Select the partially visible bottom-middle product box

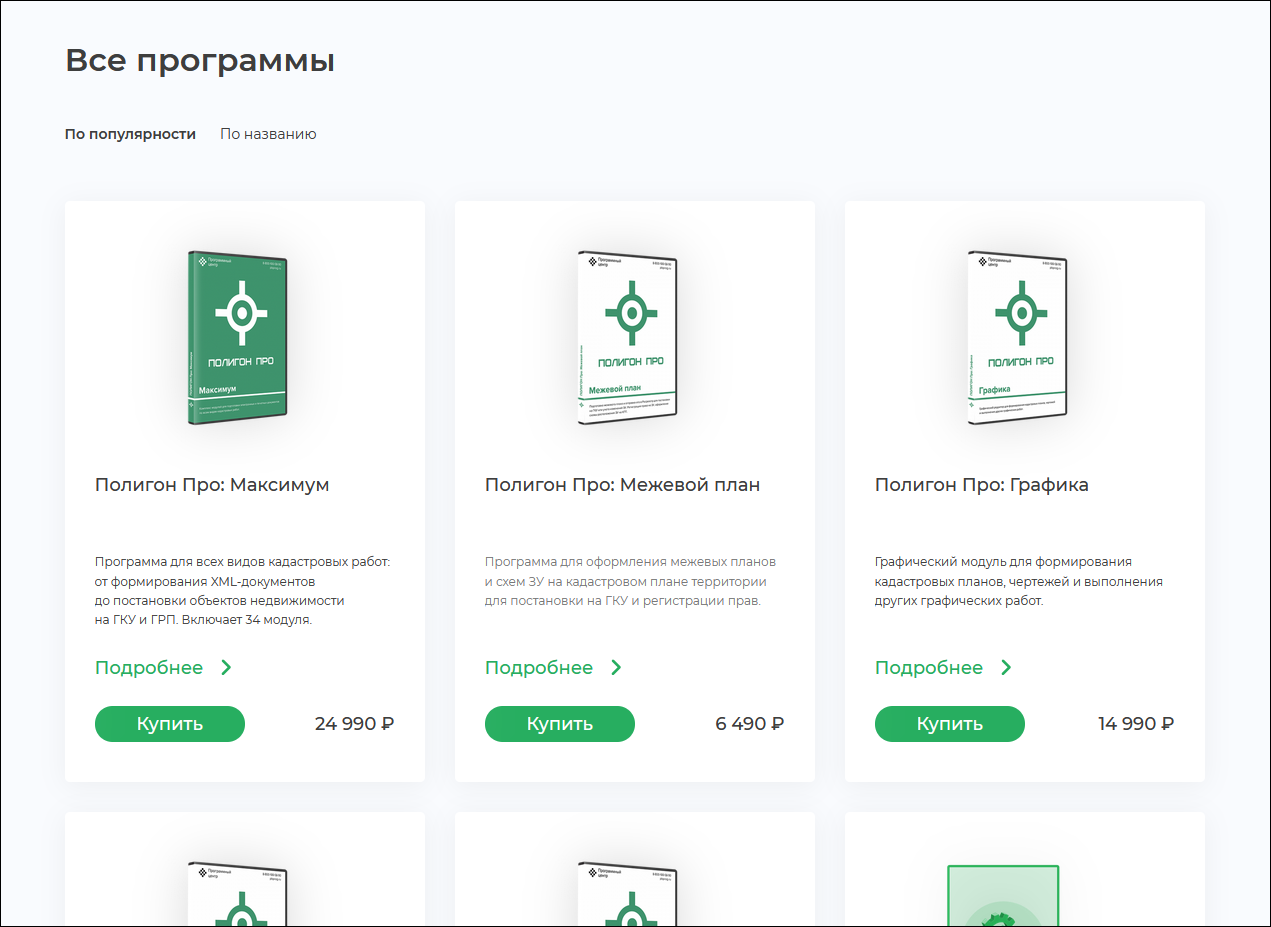click(x=628, y=893)
